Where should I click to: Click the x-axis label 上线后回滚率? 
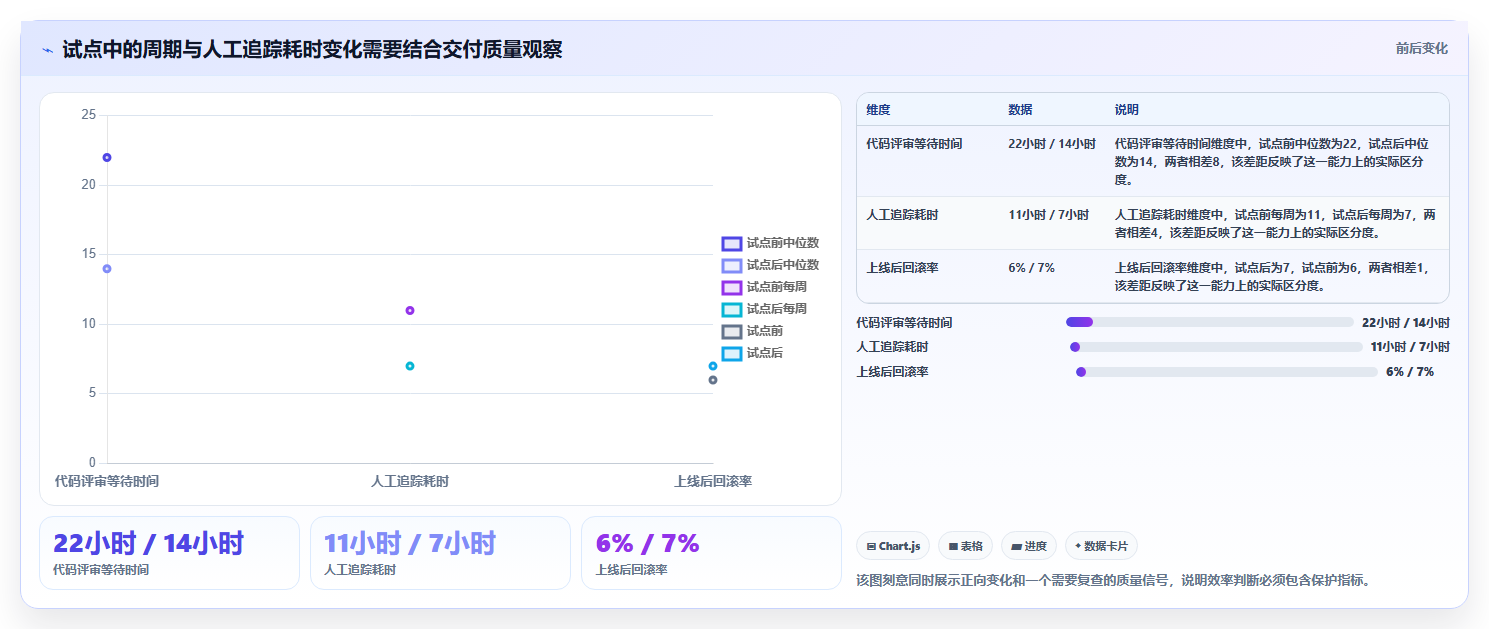coord(713,481)
